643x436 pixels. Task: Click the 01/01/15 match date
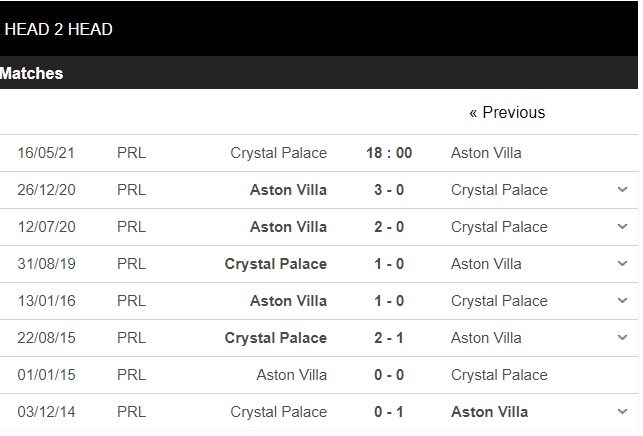pos(46,375)
